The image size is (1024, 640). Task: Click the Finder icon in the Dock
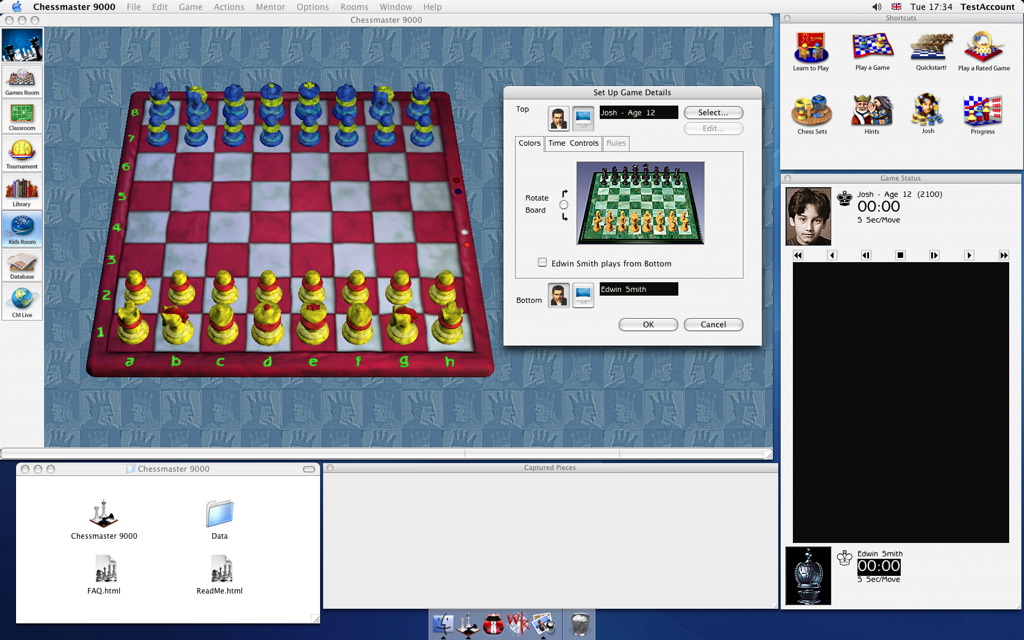click(x=444, y=624)
